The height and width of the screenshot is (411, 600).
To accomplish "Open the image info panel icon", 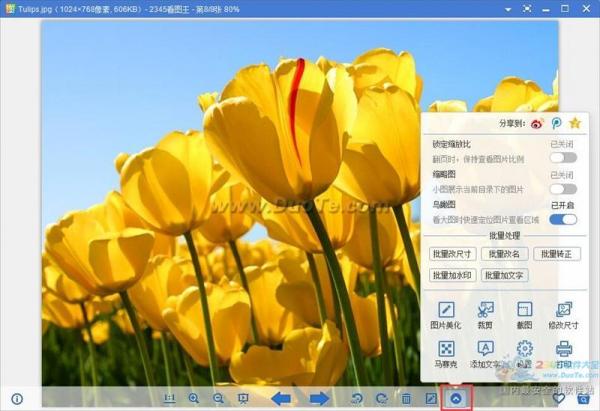I will pyautogui.click(x=17, y=399).
